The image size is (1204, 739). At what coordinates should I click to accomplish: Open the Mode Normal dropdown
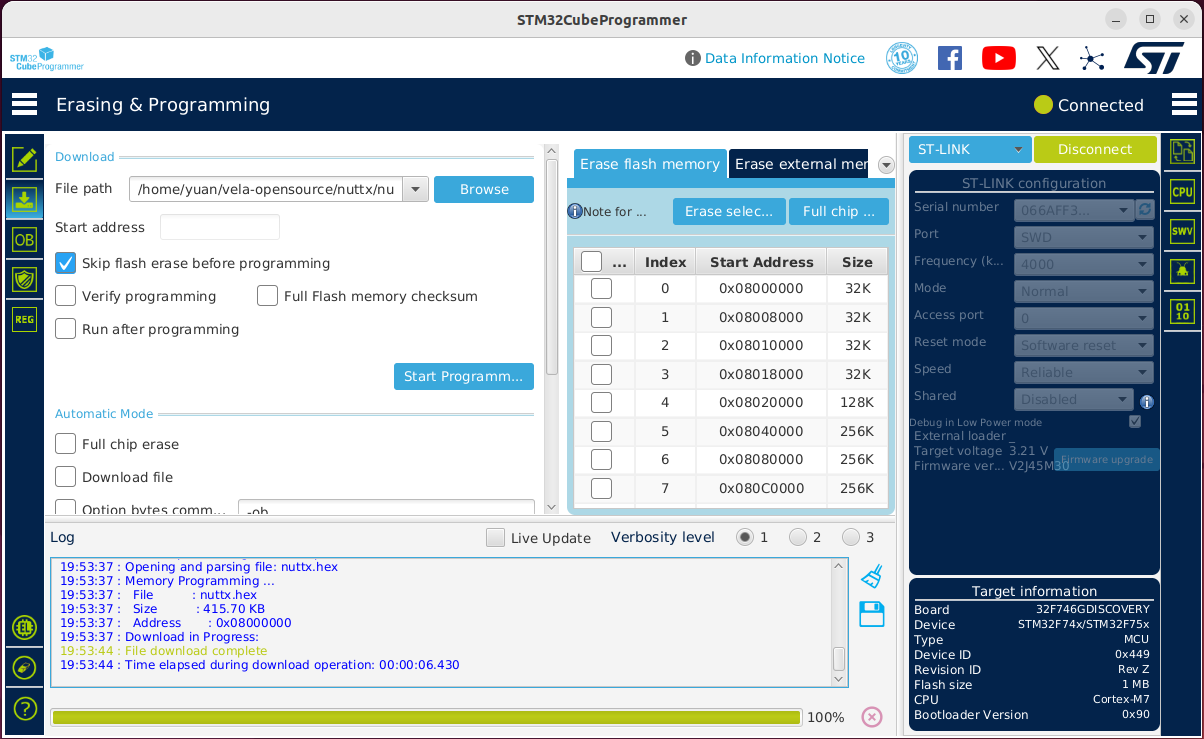click(x=1084, y=291)
